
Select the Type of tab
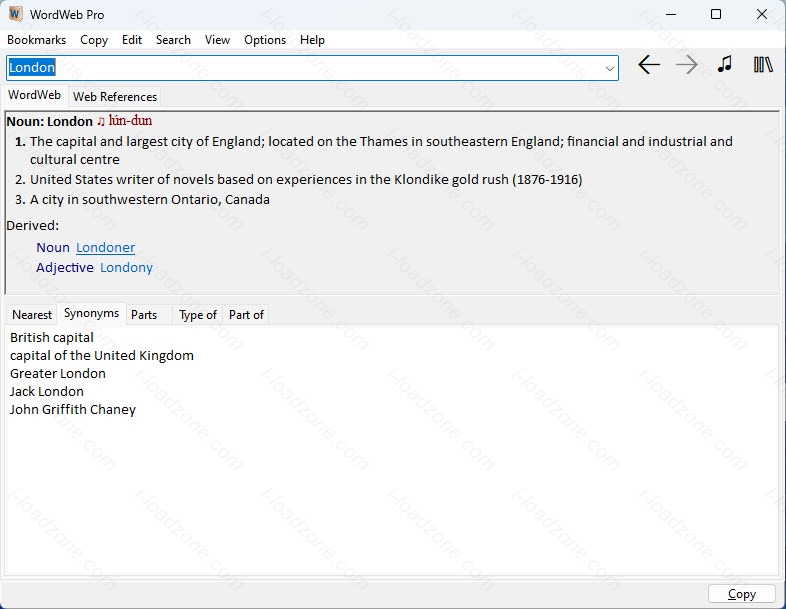198,315
